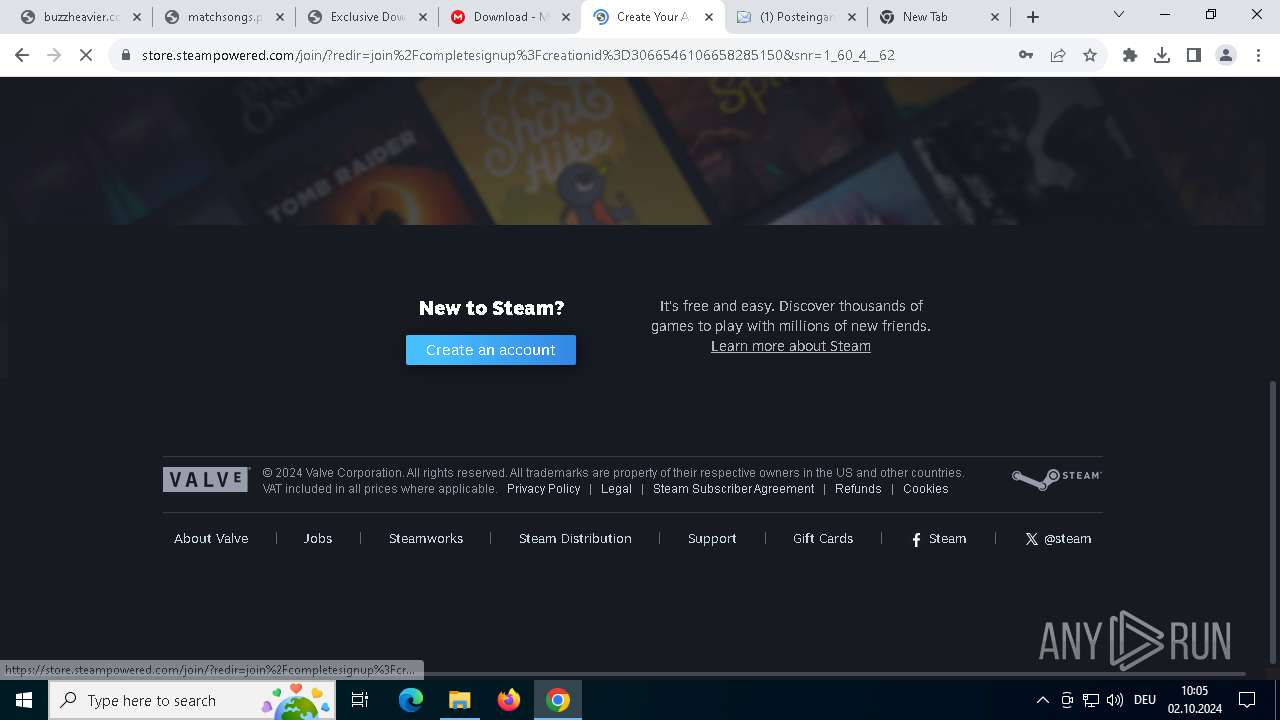The image size is (1280, 720).
Task: Open Windows Start menu
Action: coord(24,700)
